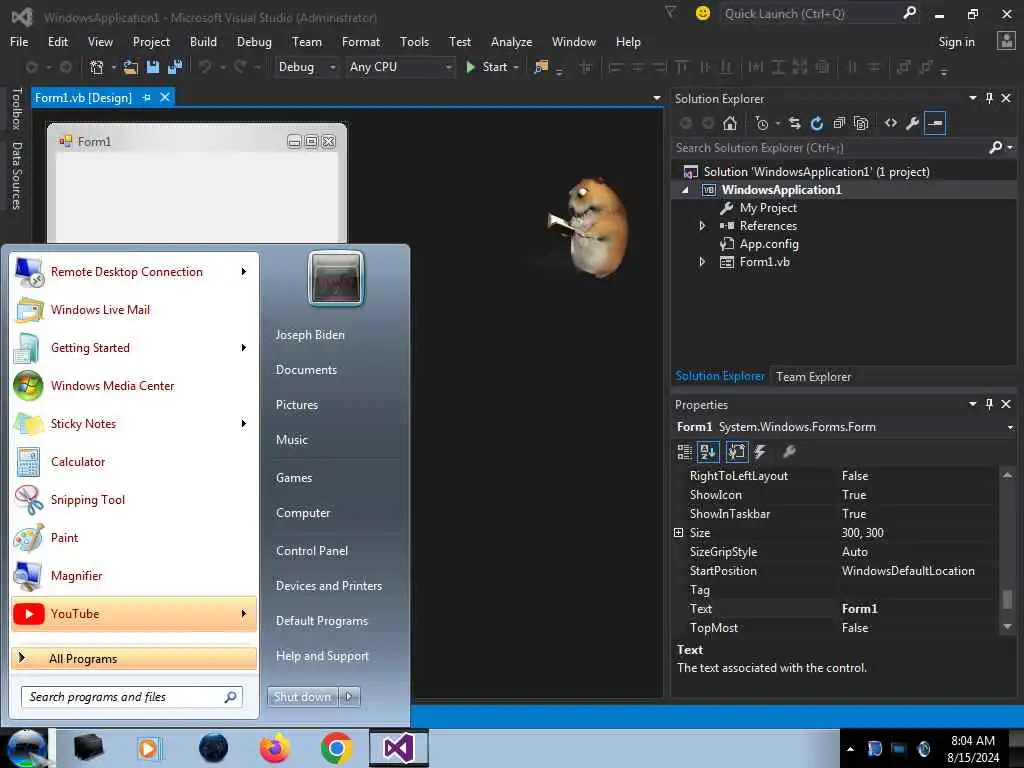This screenshot has width=1024, height=768.
Task: Click Collapse All icon in Solution Explorer
Action: pos(839,123)
